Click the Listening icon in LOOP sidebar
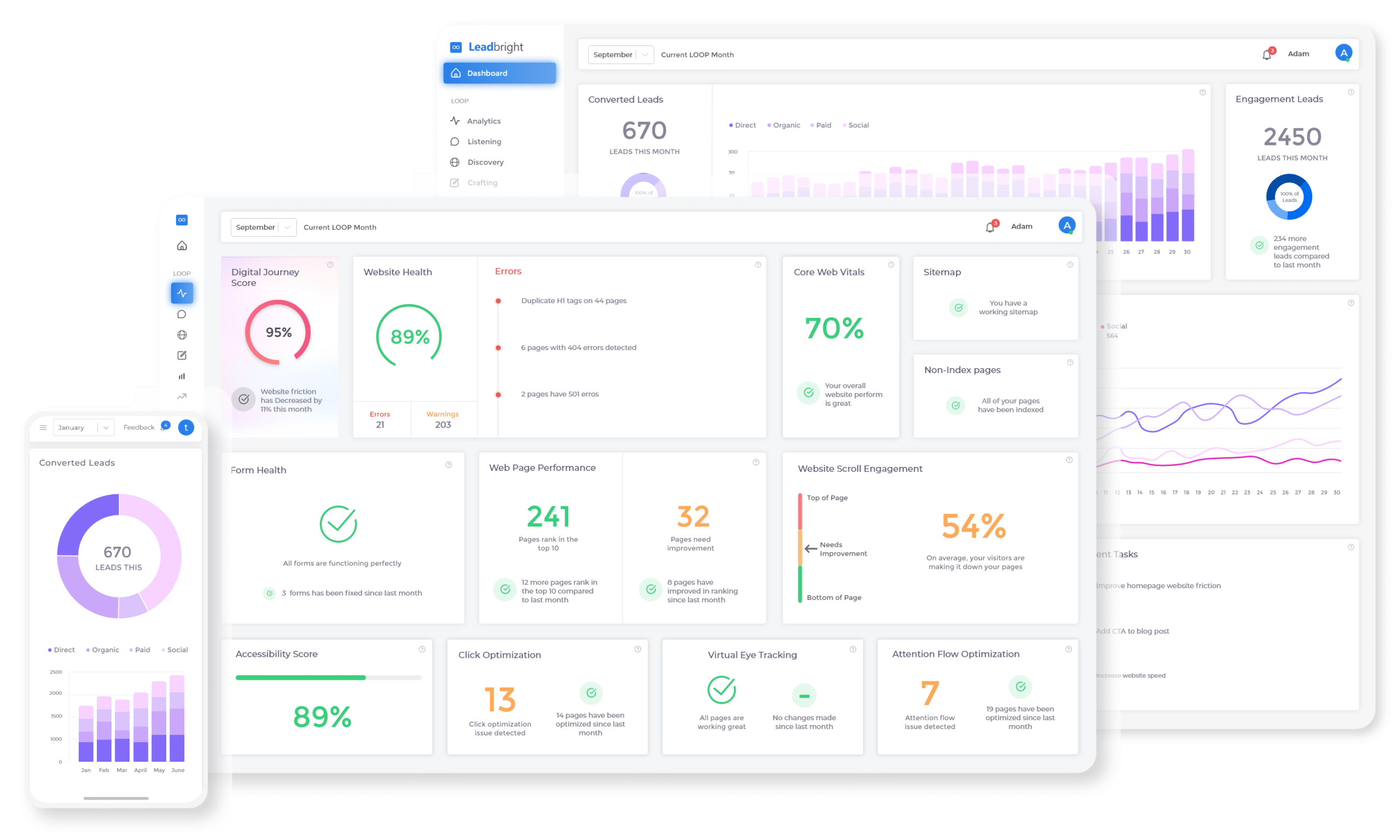 pos(455,141)
